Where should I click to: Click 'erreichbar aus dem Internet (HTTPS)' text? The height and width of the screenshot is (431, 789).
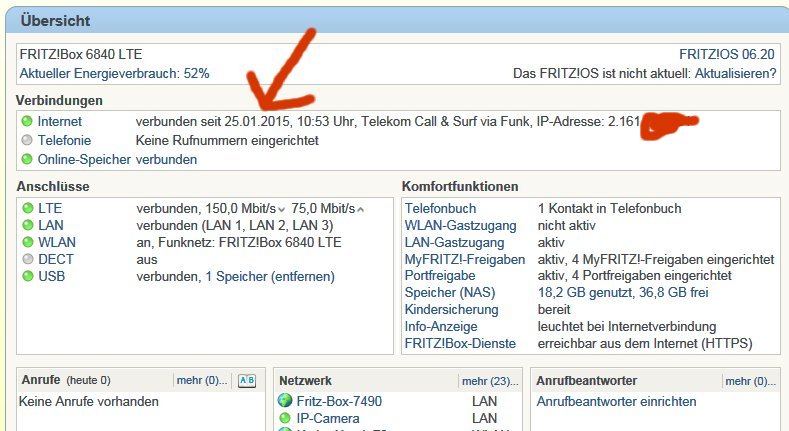coord(645,343)
